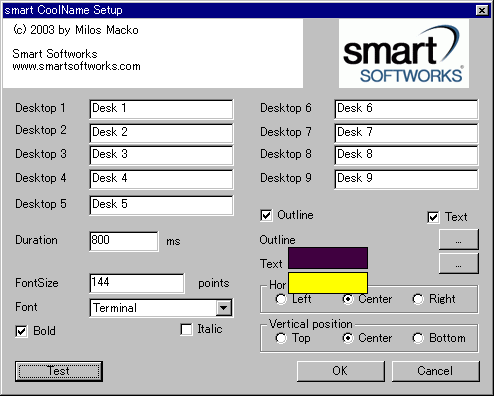
Task: Click the Desktop 3 name field
Action: pyautogui.click(x=161, y=155)
